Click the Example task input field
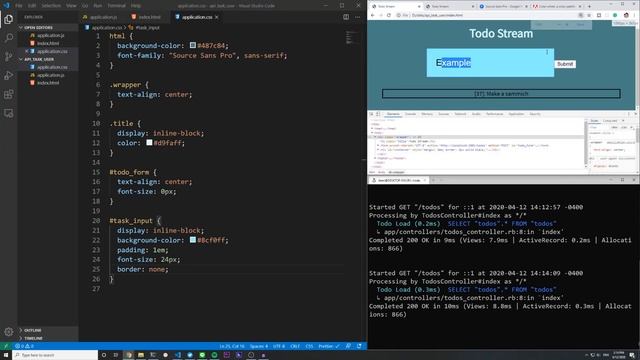This screenshot has width=640, height=360. (x=490, y=63)
